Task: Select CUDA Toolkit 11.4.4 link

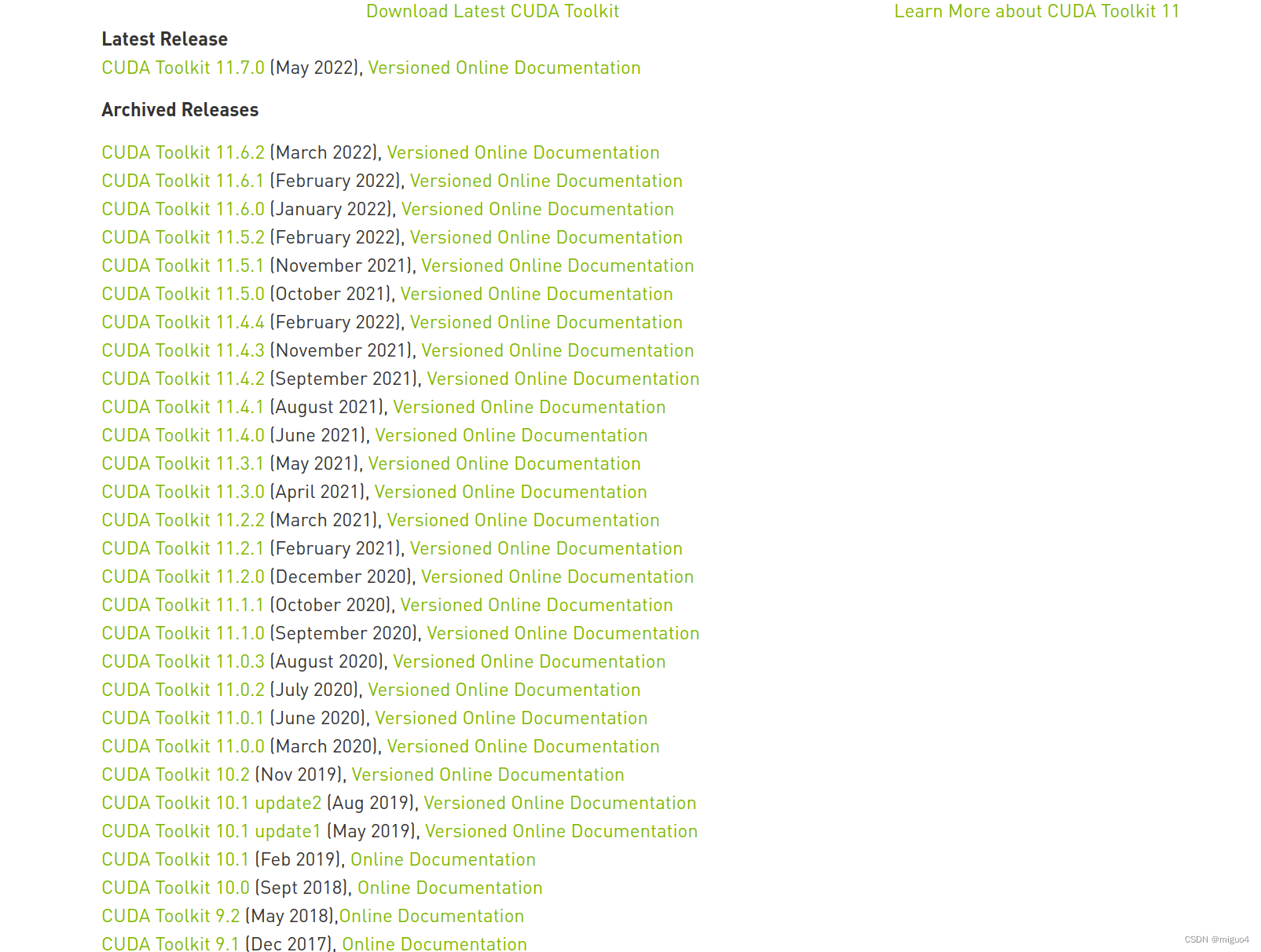Action: point(183,322)
